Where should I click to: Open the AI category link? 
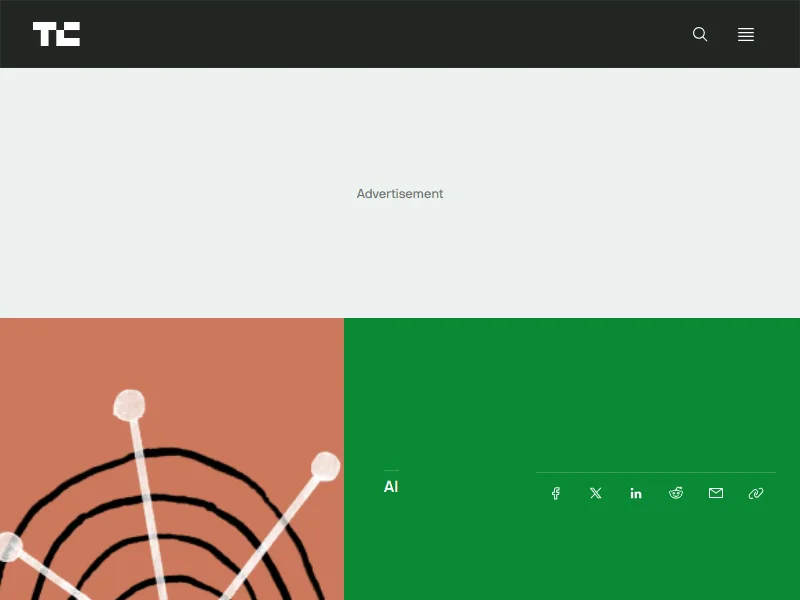(x=391, y=487)
